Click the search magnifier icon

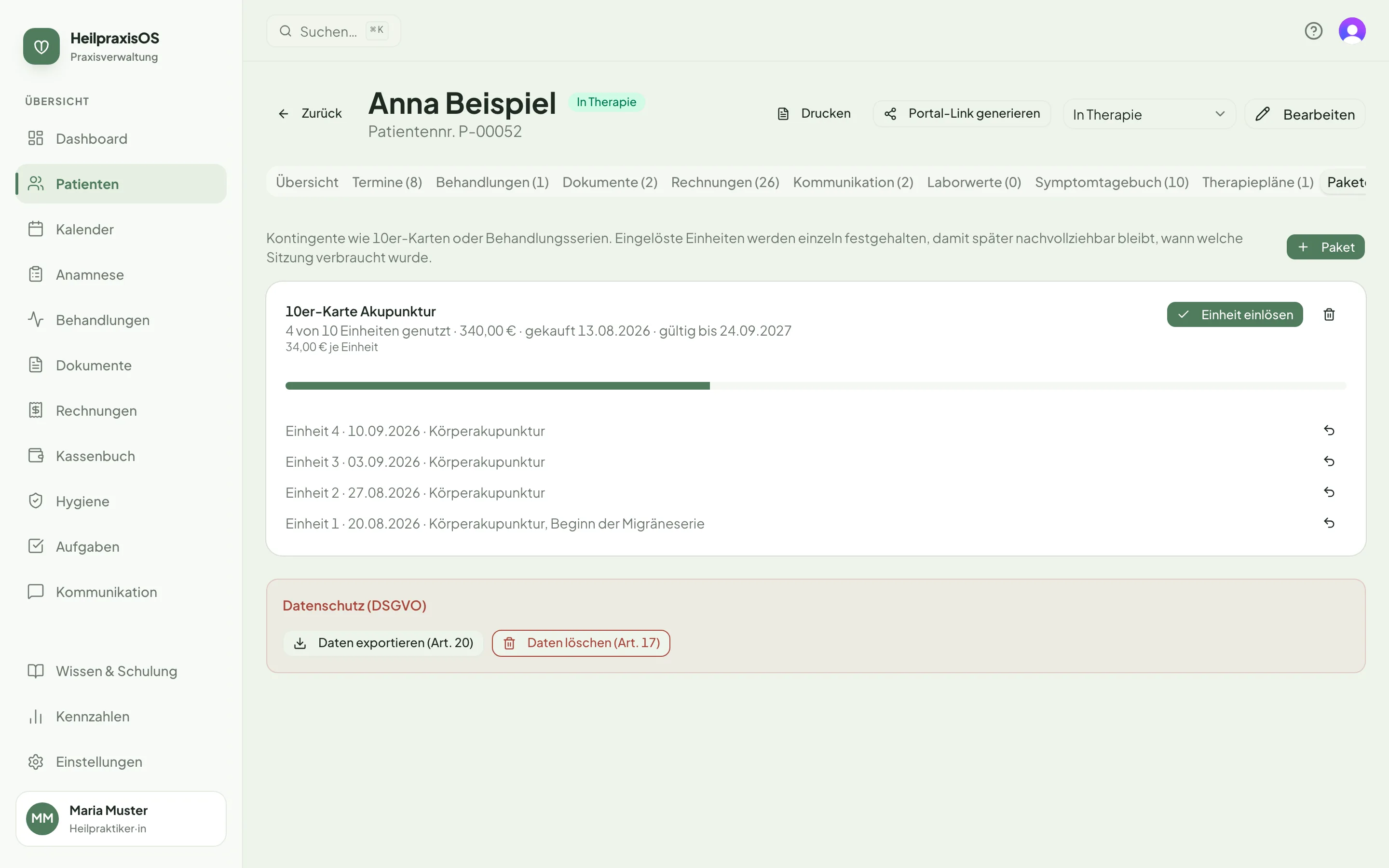(285, 31)
